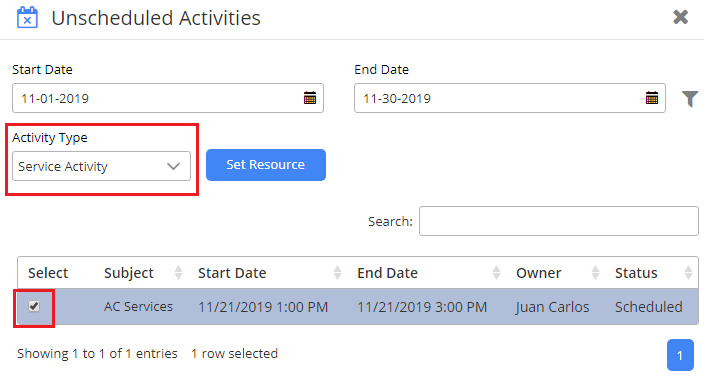Open the Activity Type dropdown
This screenshot has width=704, height=379.
[101, 166]
